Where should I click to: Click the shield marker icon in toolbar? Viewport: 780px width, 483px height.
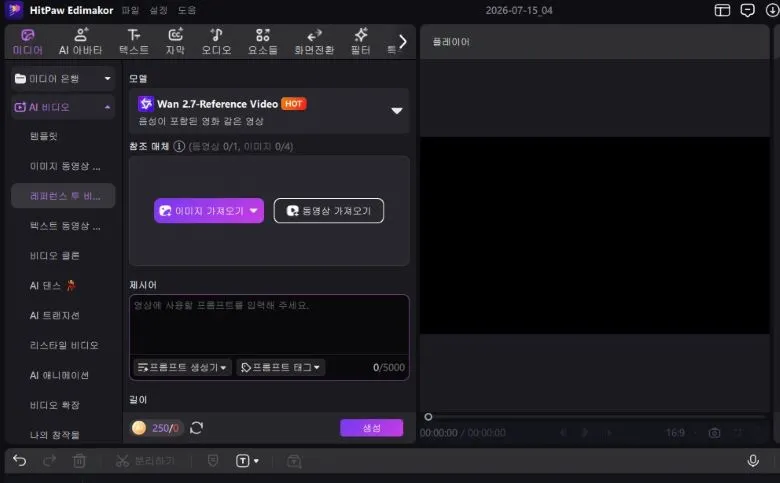[x=213, y=461]
